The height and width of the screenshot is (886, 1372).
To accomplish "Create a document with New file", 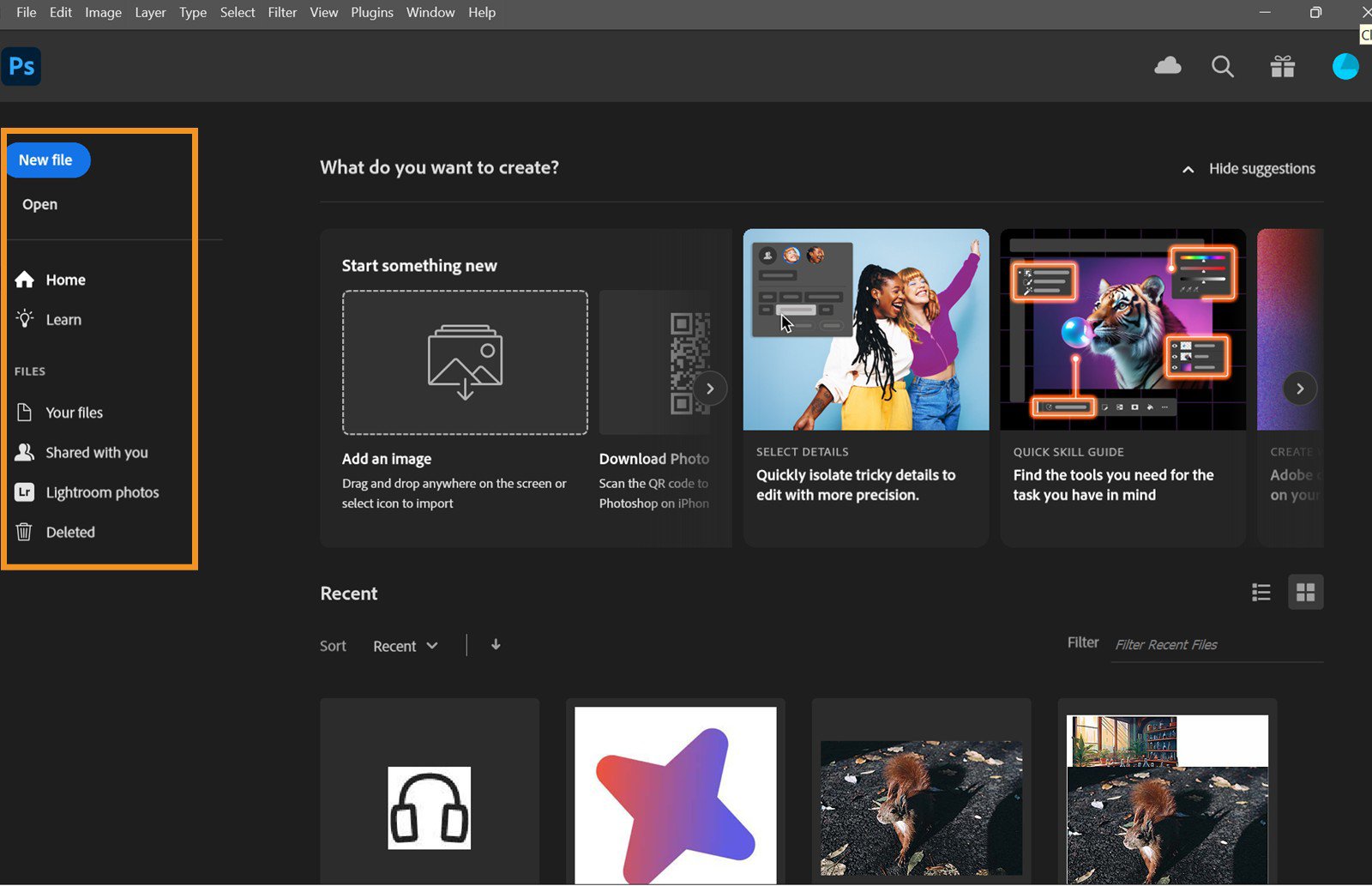I will tap(47, 160).
